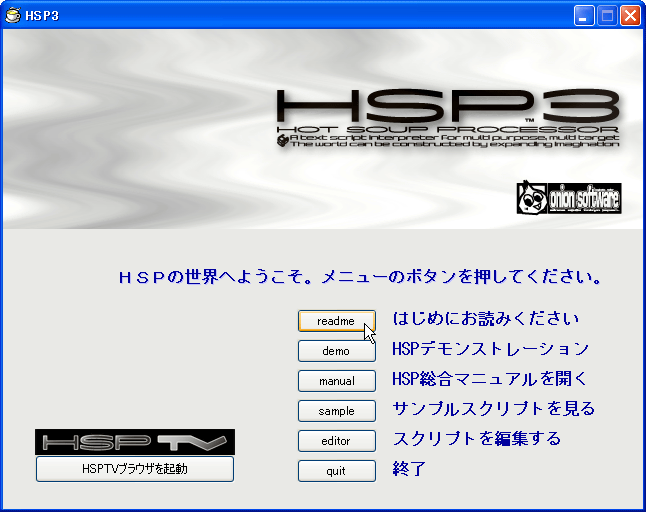Click the HSP3 Hot Soup Processor logo
Image resolution: width=646 pixels, height=512 pixels.
click(448, 119)
